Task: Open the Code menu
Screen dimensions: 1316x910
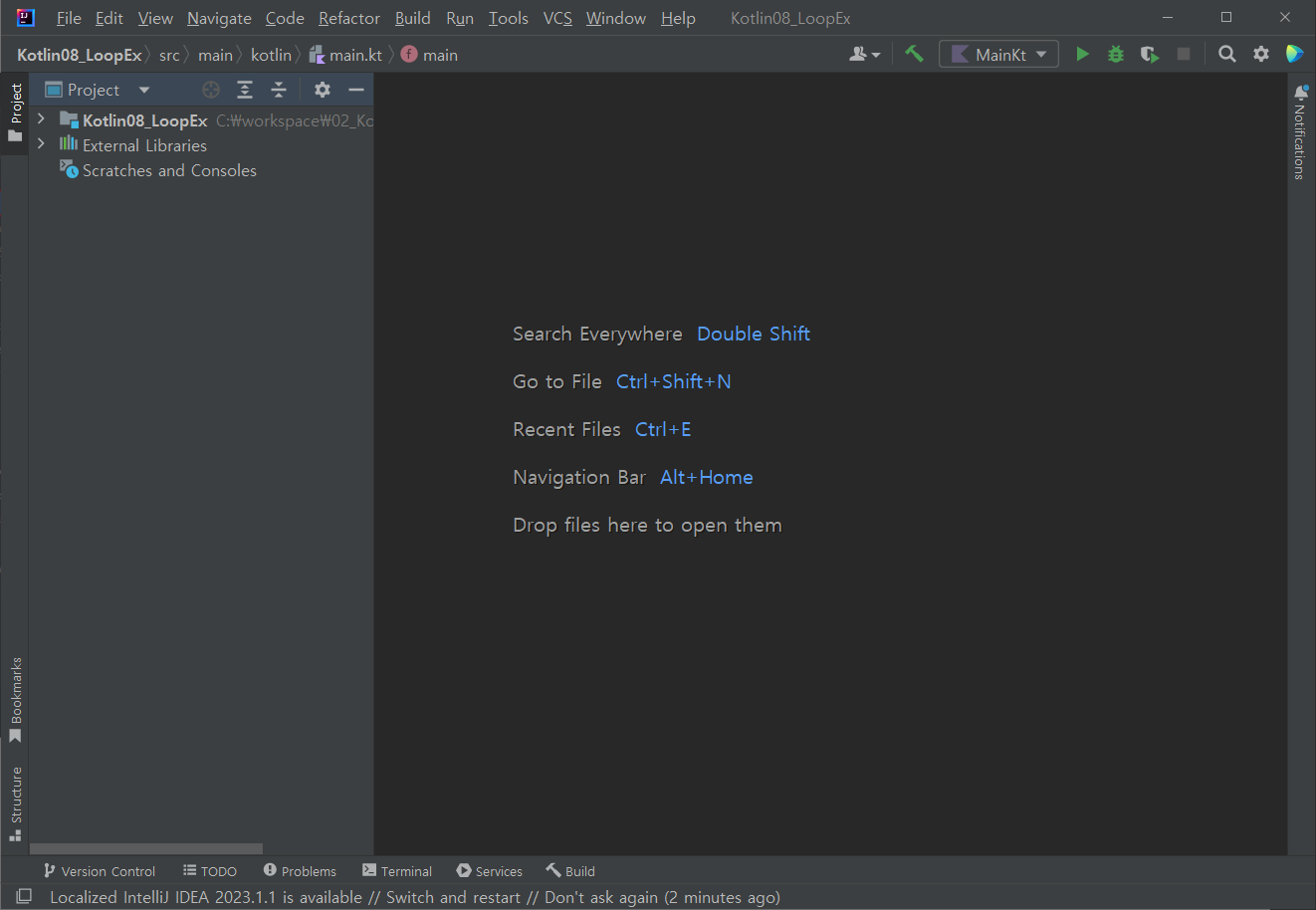Action: pos(285,18)
